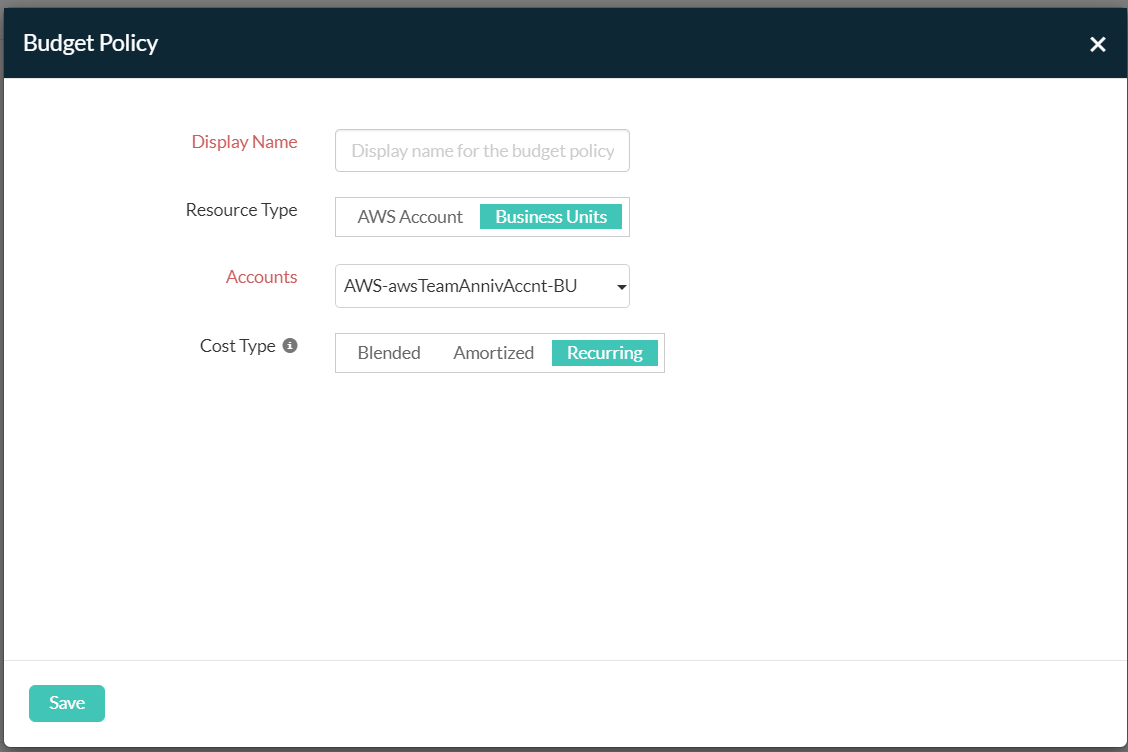This screenshot has width=1128, height=752.
Task: Click the AWS-awsTeamAnnivAccnt-BU selected value
Action: tap(460, 286)
